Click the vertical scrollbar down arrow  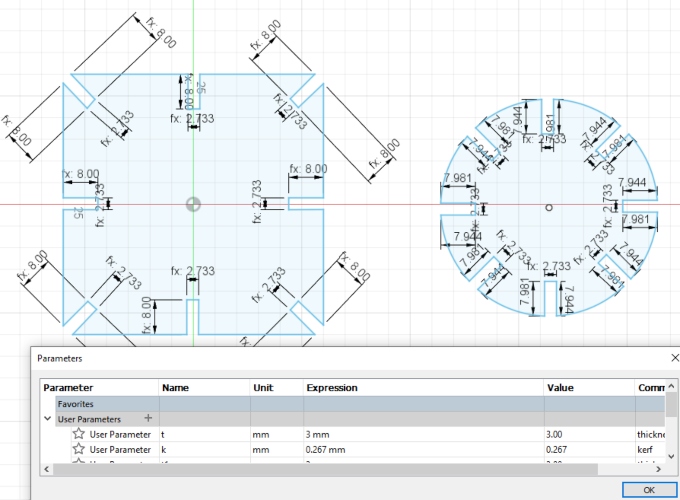(x=671, y=456)
